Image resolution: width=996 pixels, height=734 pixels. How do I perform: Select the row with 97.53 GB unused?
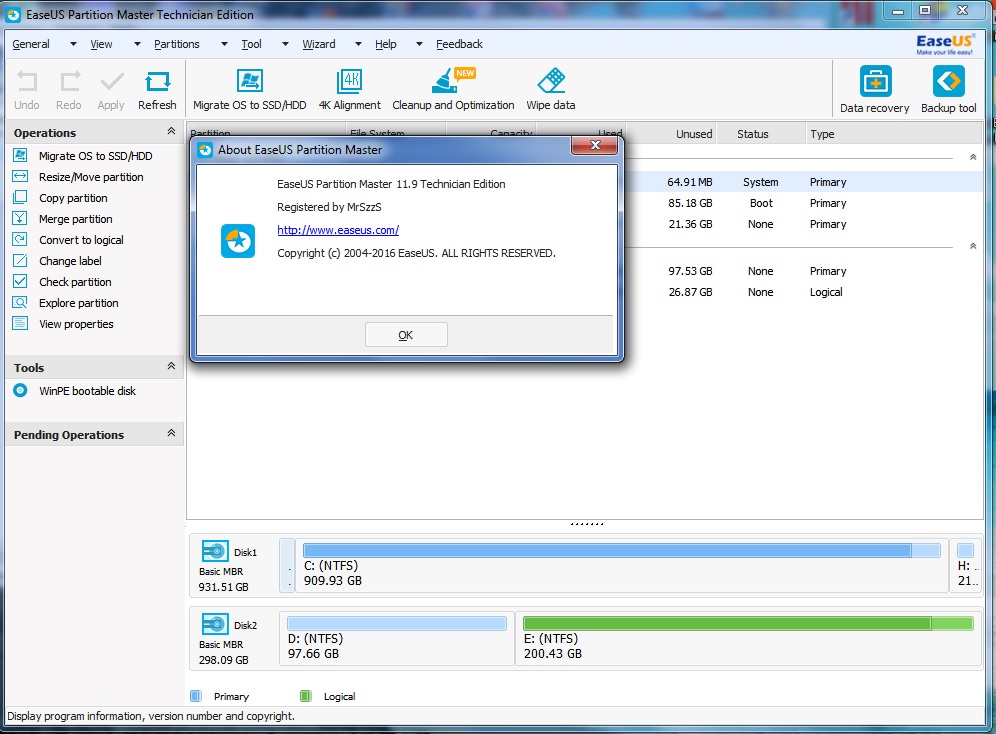803,271
